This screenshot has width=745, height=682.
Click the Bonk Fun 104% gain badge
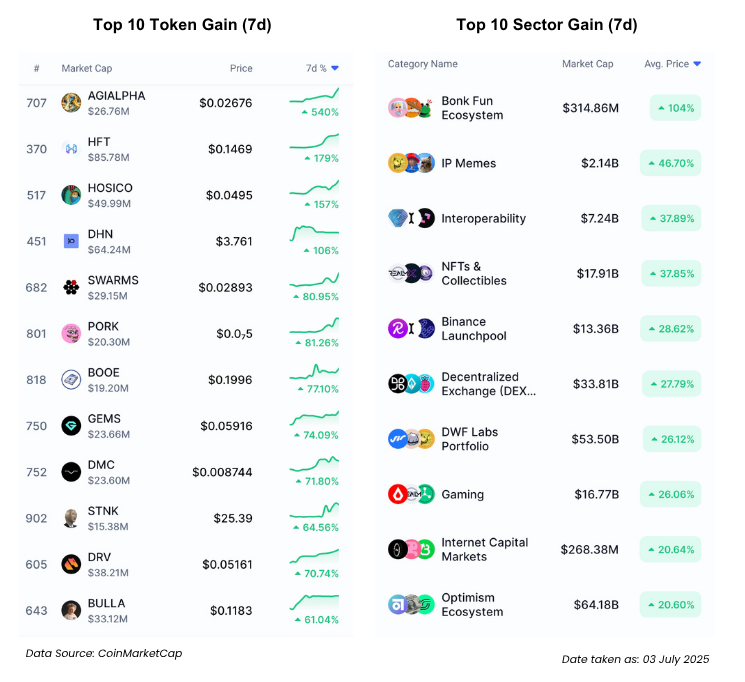point(675,108)
